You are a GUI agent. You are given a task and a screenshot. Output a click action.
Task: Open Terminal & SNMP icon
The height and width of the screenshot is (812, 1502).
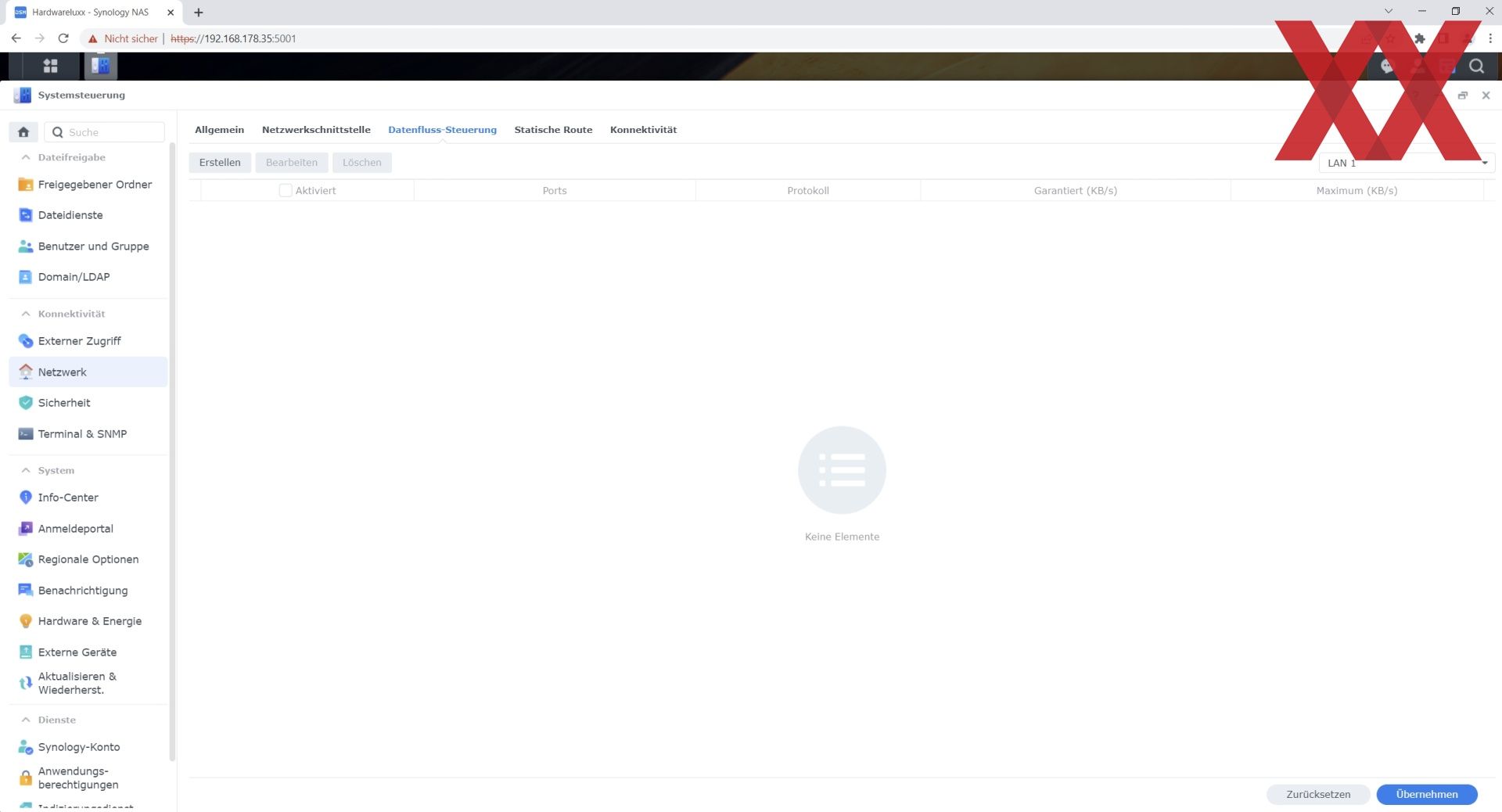[26, 434]
